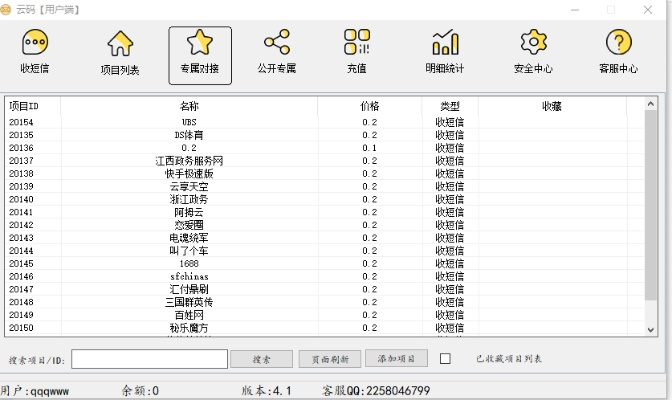Focus the 搜索项目/ID input field

148,358
